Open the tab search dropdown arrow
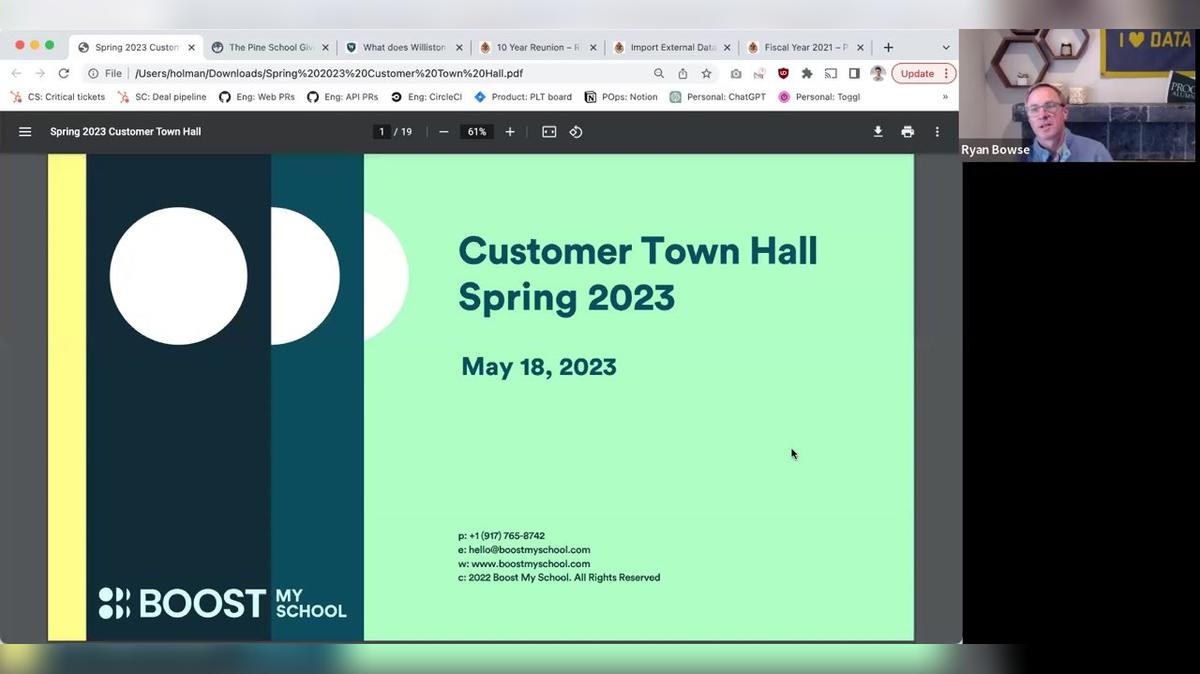 tap(946, 47)
